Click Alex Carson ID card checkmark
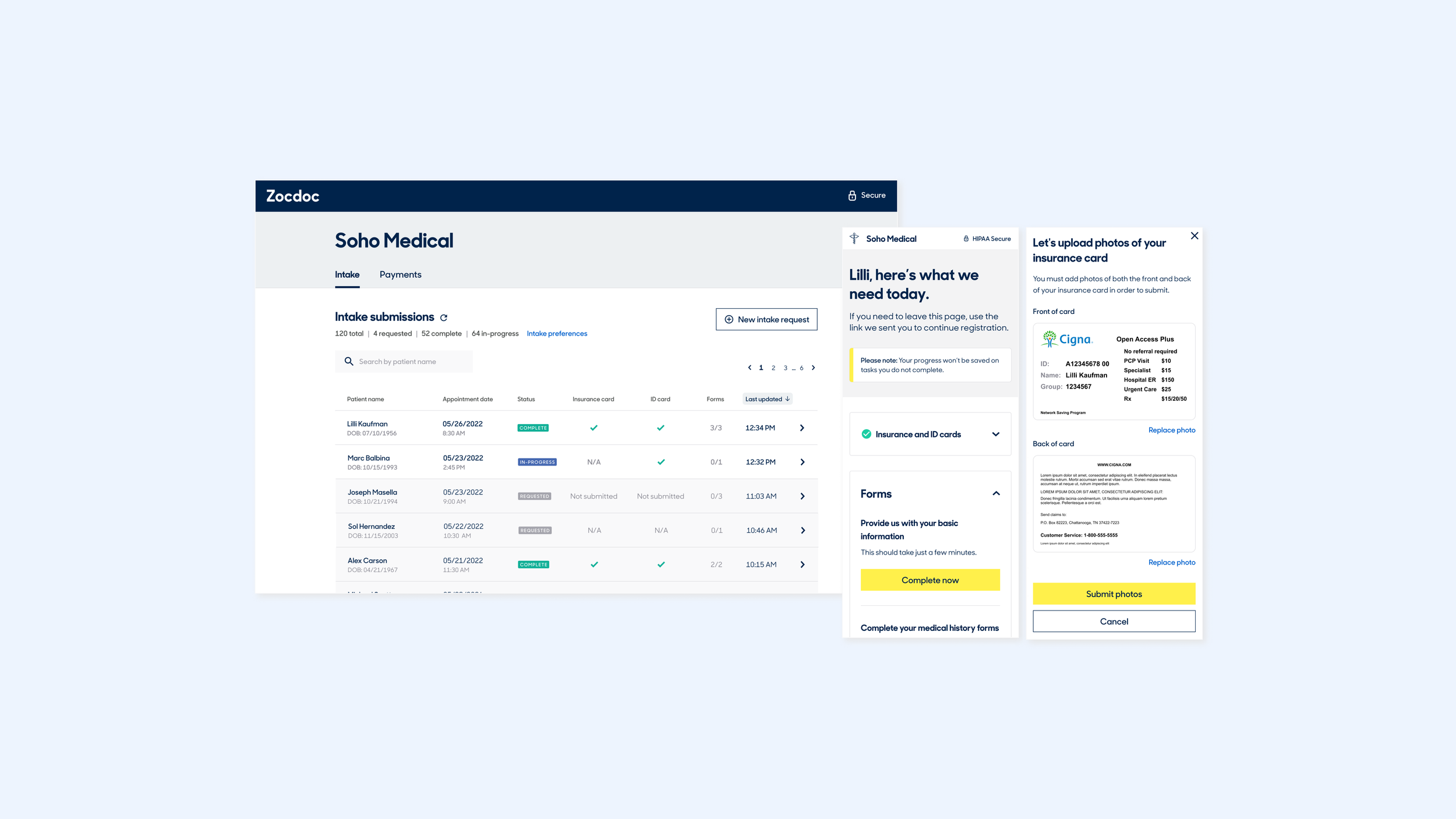 [x=661, y=564]
